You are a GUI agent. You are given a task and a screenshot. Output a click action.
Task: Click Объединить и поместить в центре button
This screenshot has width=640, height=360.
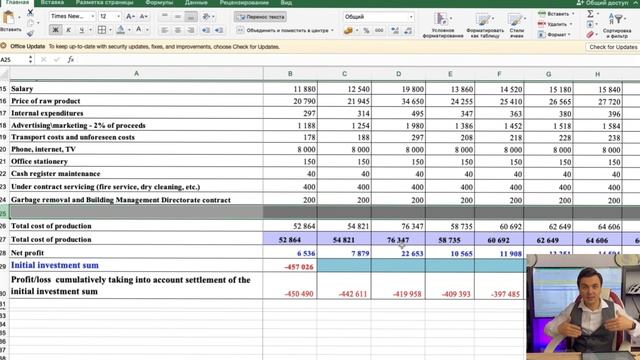pyautogui.click(x=282, y=30)
